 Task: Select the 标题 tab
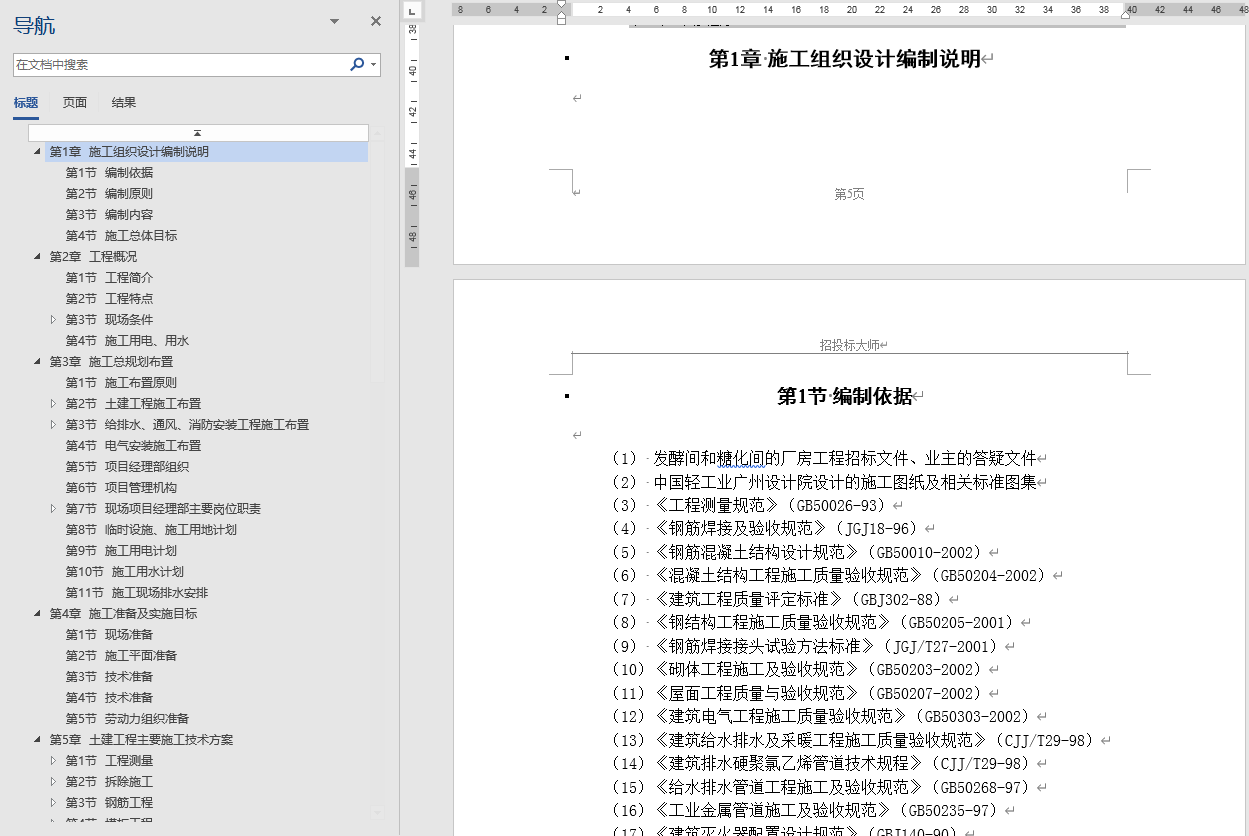click(26, 102)
